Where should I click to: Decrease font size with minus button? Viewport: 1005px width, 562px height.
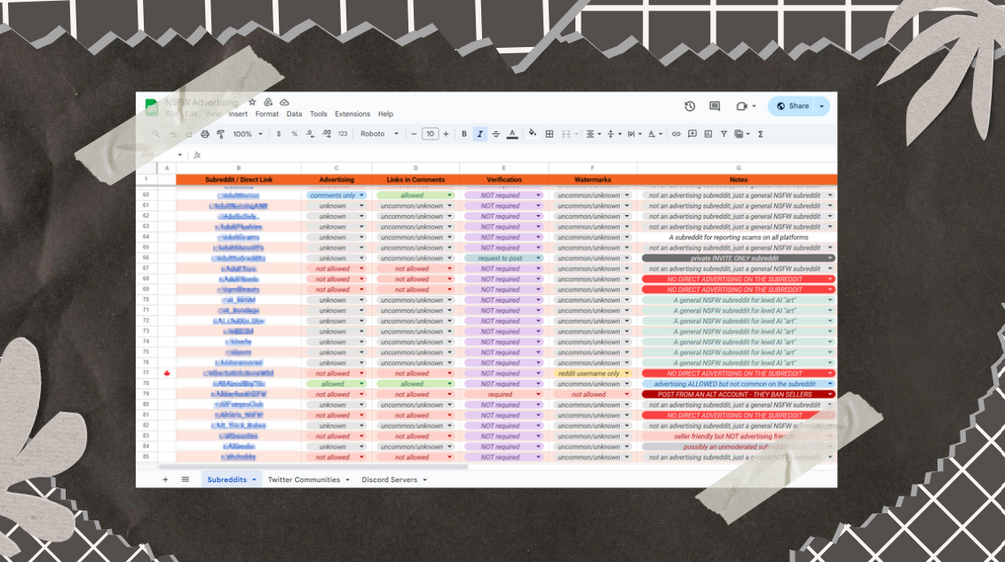pos(414,134)
